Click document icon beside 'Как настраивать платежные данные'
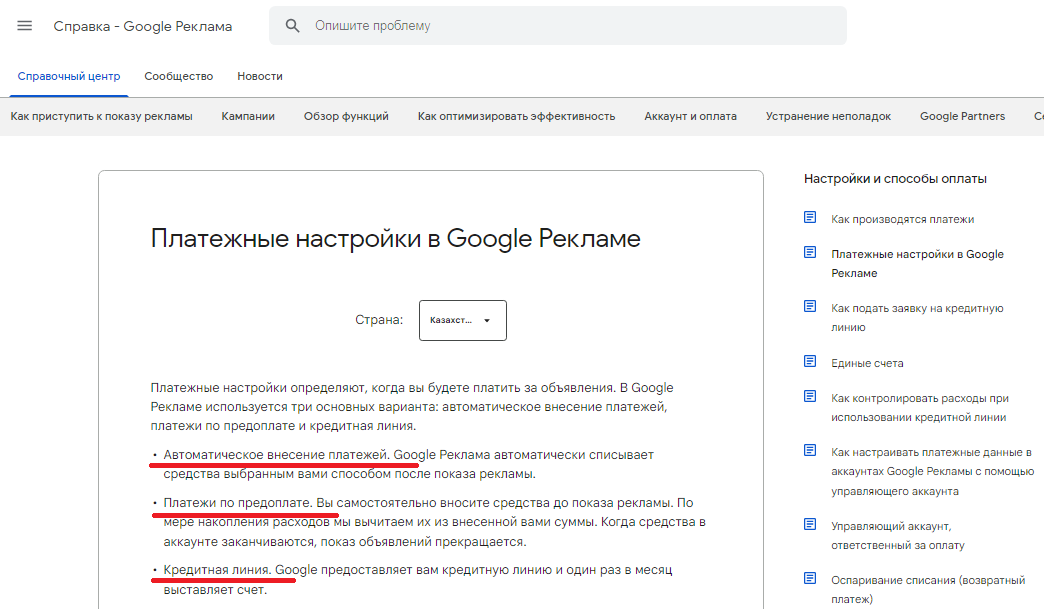Screen dimensions: 1044x609 coord(810,451)
